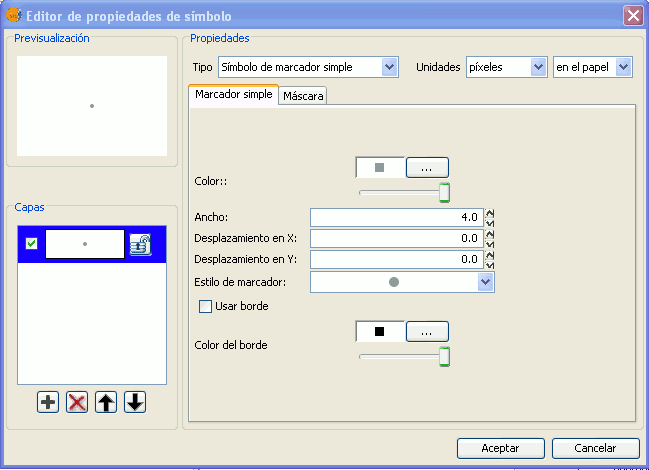Move layer up with the up arrow icon

[106, 402]
